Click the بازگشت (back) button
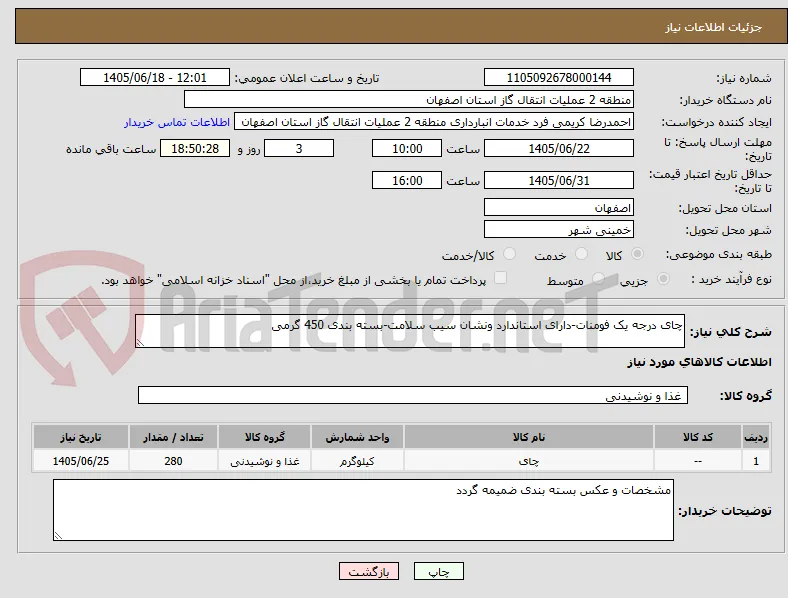Screen dimensions: 788x598 coord(369,571)
